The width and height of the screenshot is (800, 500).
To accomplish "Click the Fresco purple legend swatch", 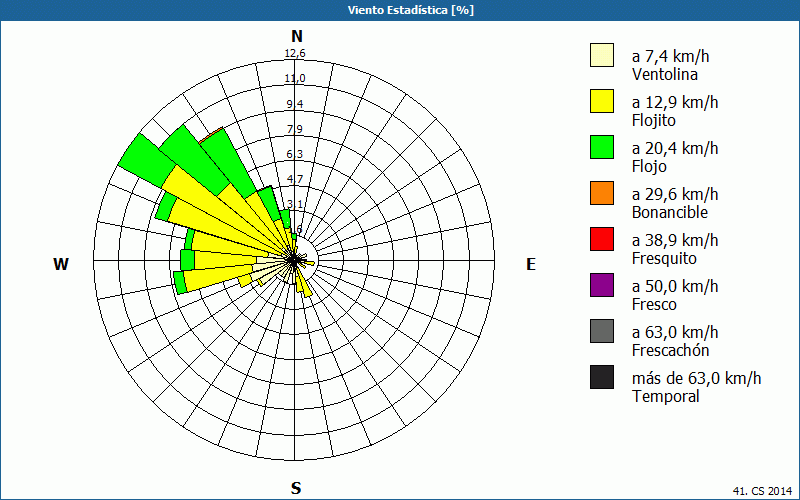I will (x=602, y=285).
